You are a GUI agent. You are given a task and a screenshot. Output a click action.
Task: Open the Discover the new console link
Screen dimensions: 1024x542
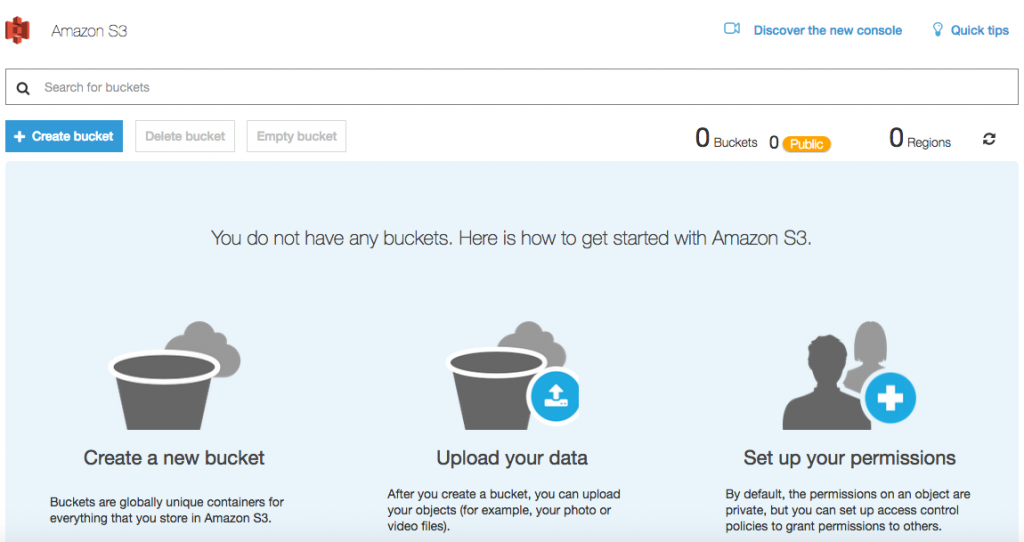point(827,31)
